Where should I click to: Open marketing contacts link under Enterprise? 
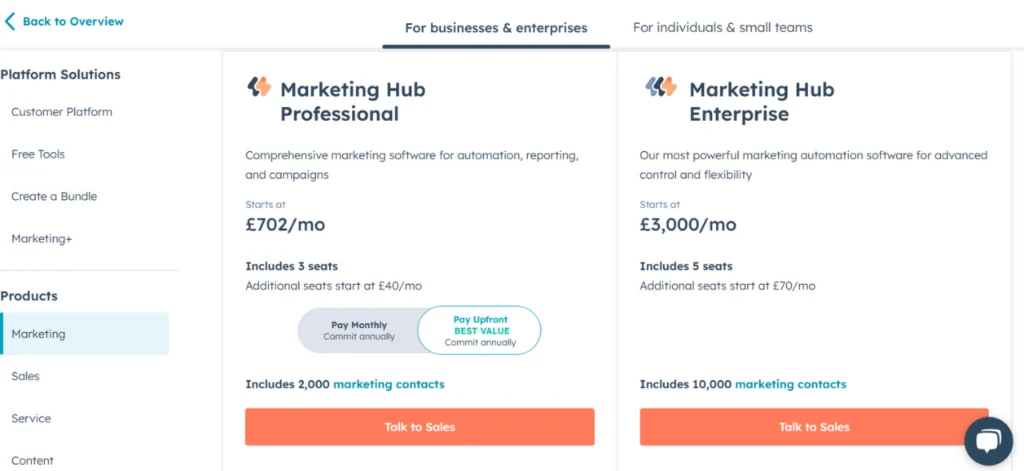(790, 384)
